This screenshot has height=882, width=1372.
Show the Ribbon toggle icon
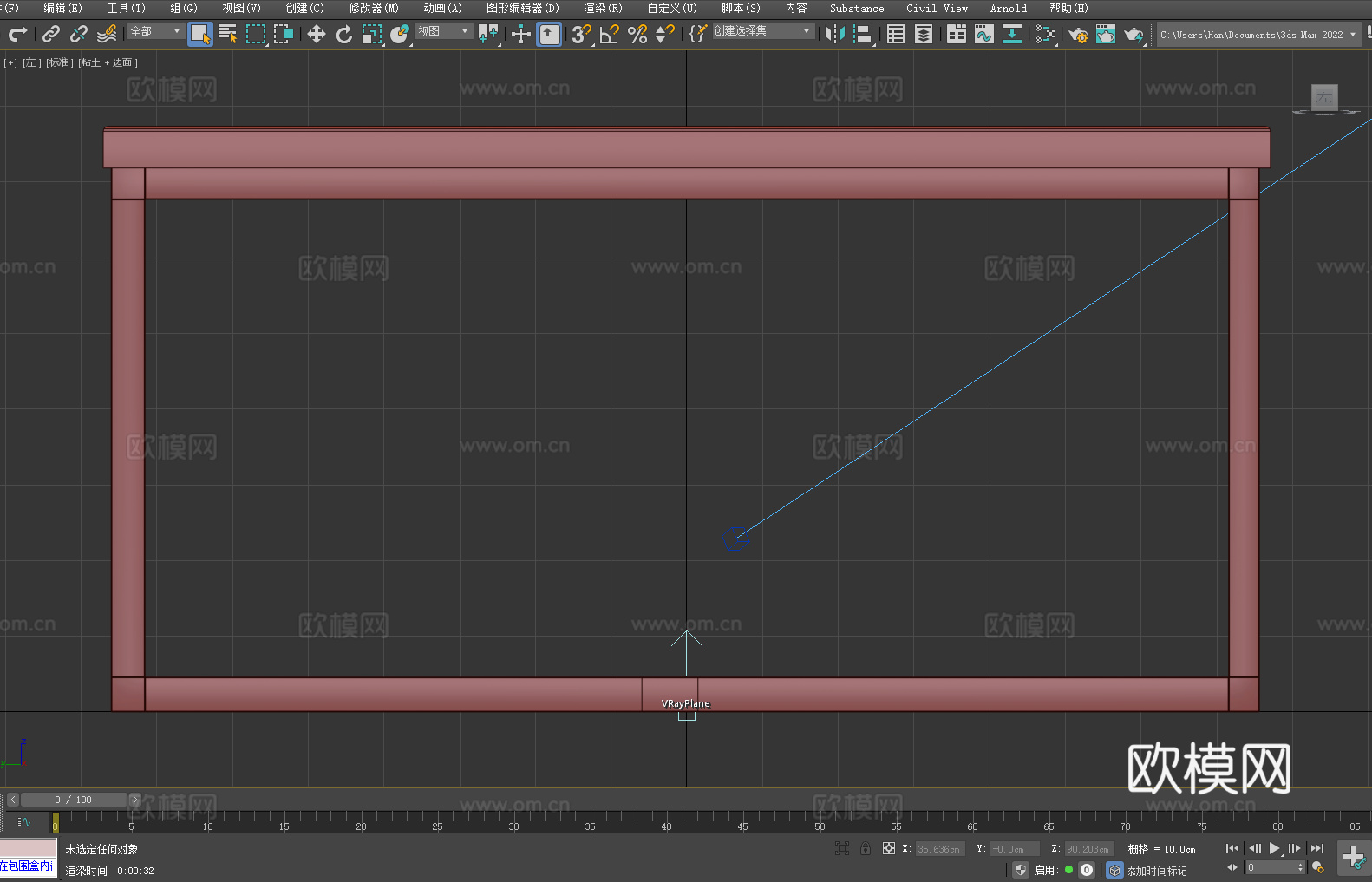(957, 34)
